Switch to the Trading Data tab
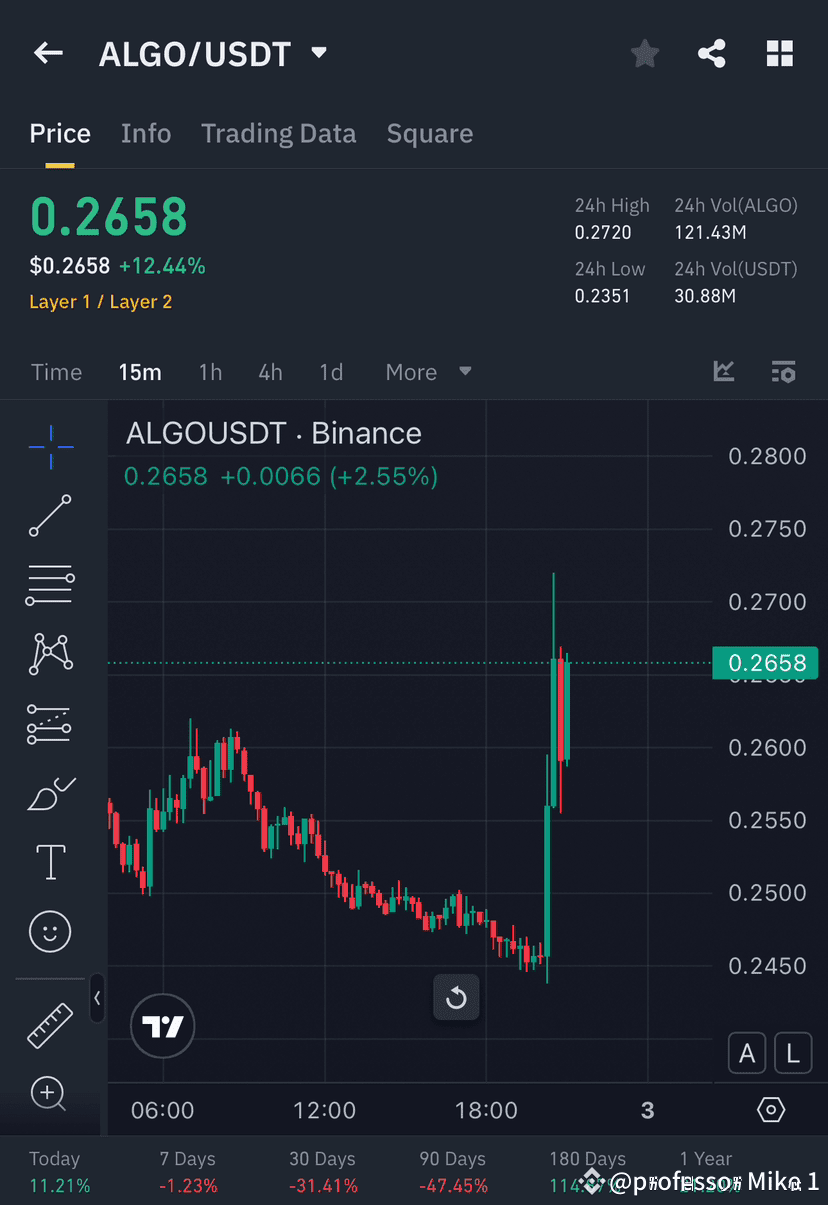Screen dimensions: 828x1205 click(x=278, y=133)
